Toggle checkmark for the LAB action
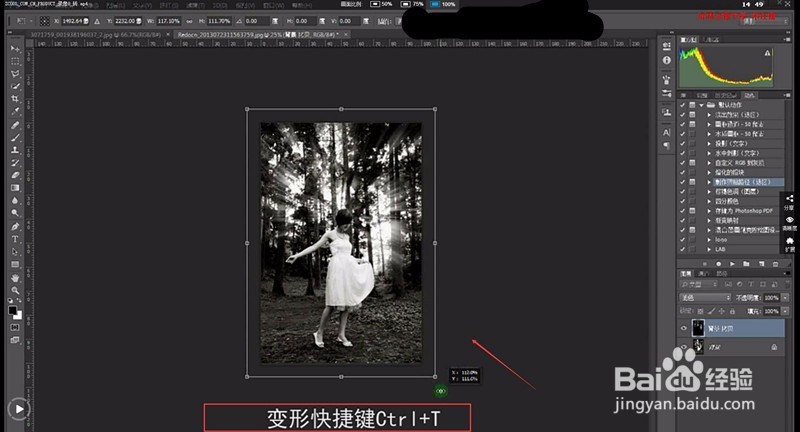Image resolution: width=800 pixels, height=432 pixels. (683, 249)
